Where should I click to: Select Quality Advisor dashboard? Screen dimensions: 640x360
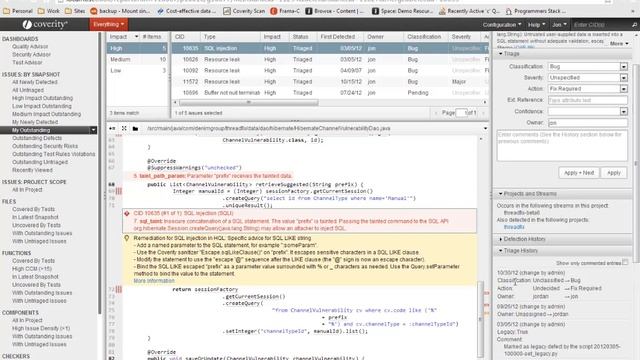point(30,47)
